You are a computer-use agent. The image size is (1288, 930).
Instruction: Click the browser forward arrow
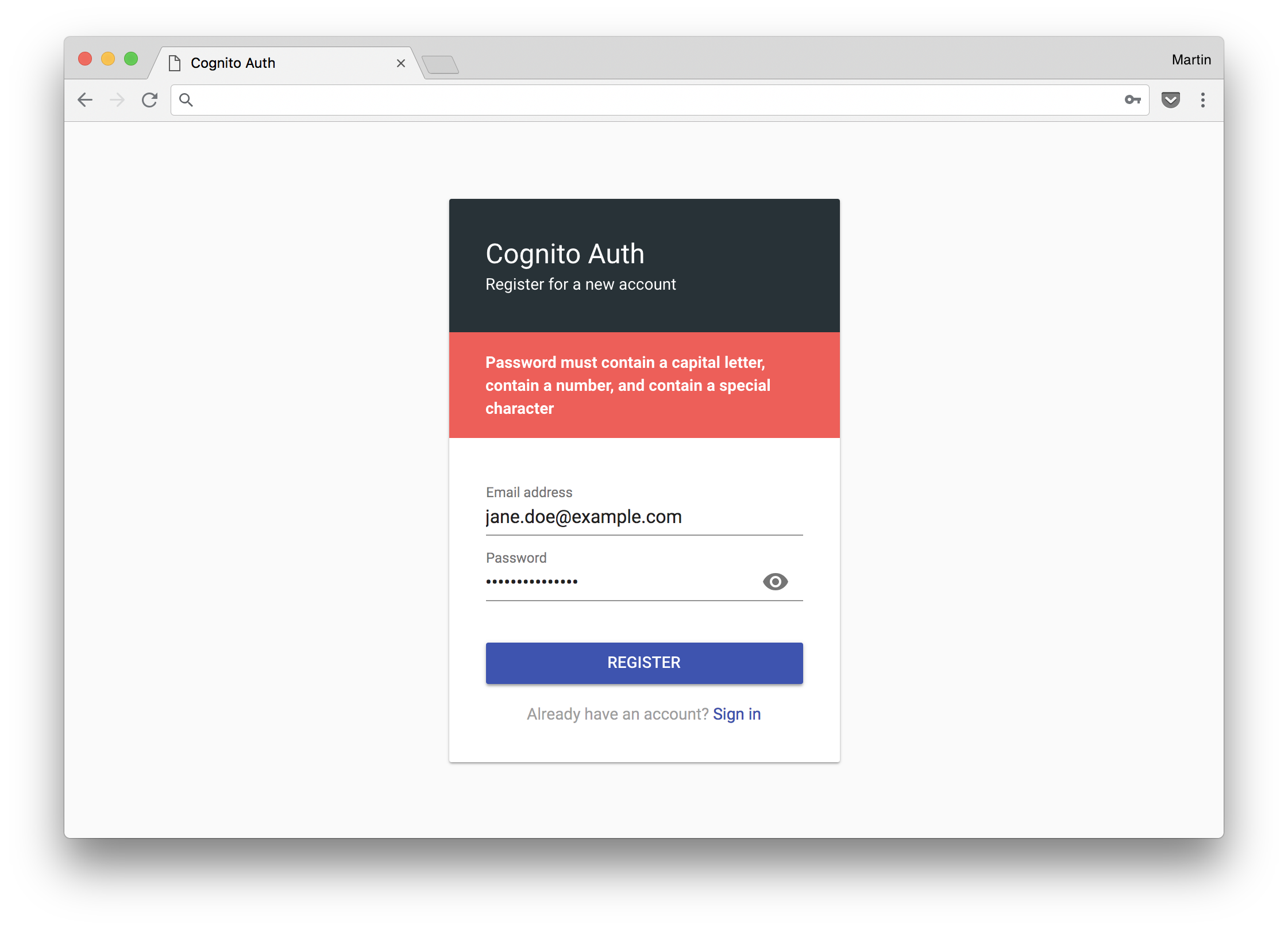[x=117, y=100]
